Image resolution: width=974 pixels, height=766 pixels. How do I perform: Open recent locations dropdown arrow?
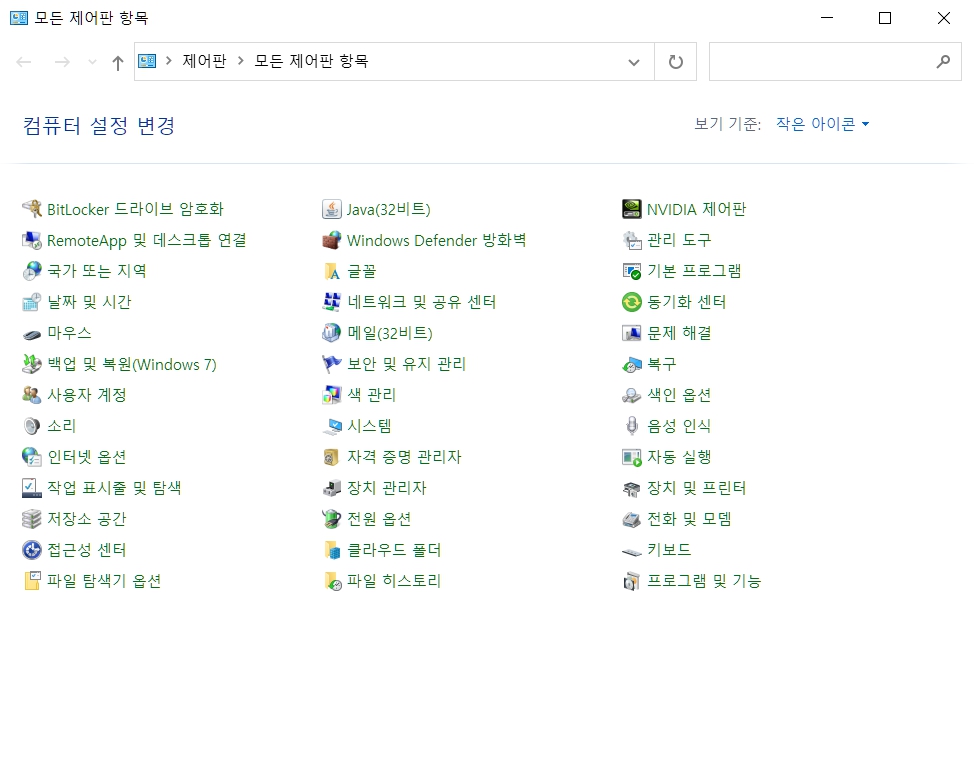(93, 62)
